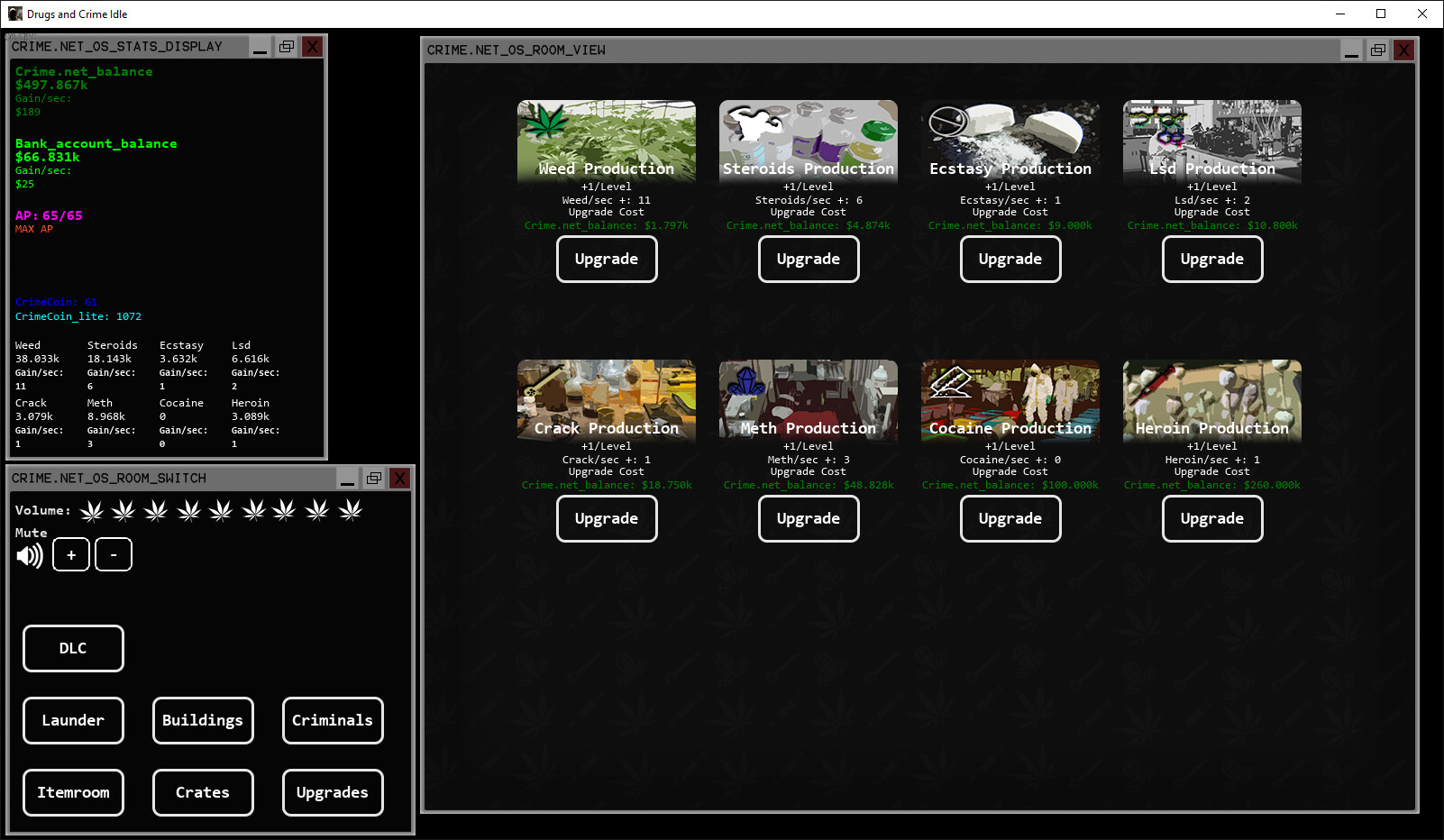The height and width of the screenshot is (840, 1444).
Task: Open the Heroin Production thumbnail image
Action: click(1211, 399)
